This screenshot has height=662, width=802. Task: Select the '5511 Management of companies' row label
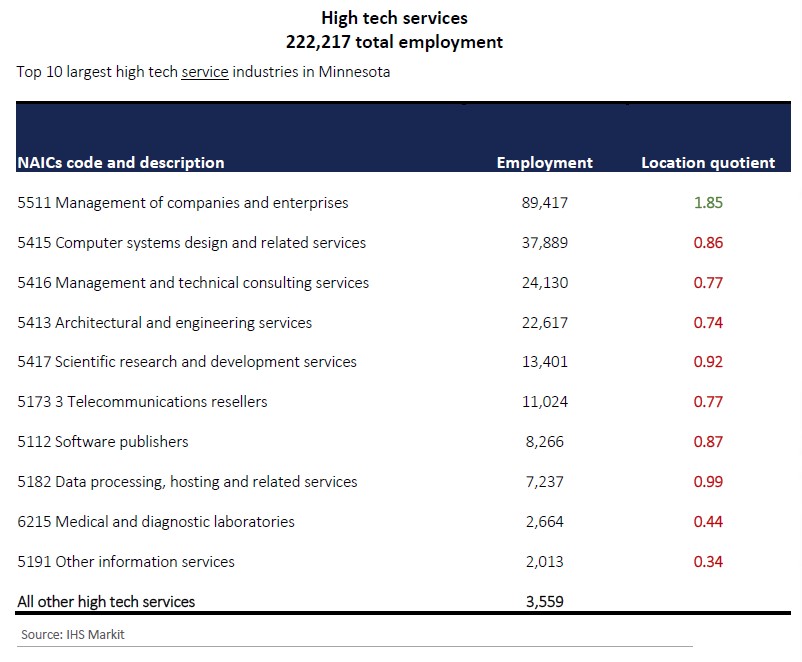tap(183, 203)
